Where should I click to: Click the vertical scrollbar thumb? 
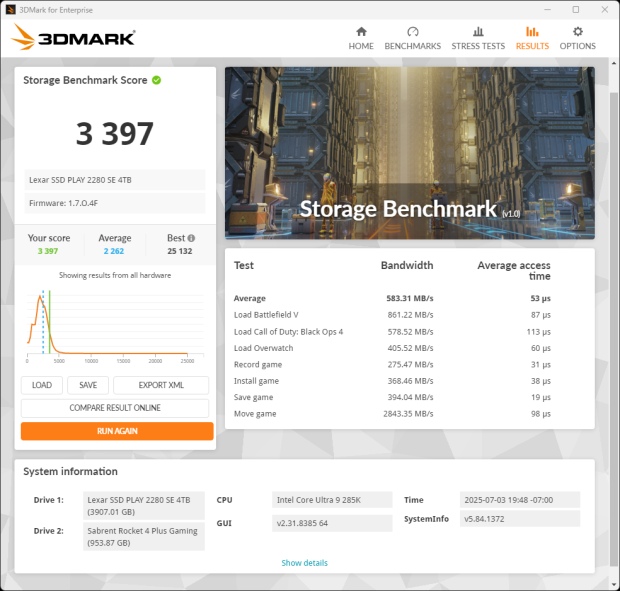(614, 328)
